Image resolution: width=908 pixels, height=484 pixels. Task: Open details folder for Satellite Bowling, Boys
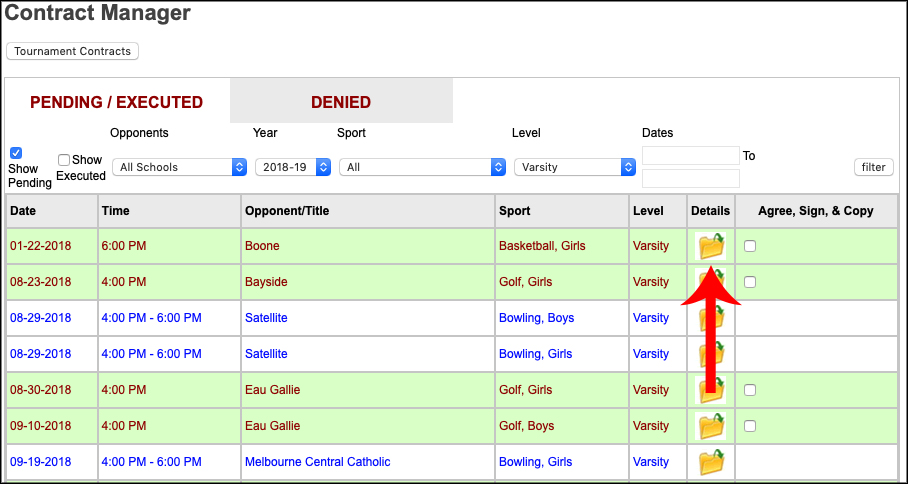pos(711,318)
